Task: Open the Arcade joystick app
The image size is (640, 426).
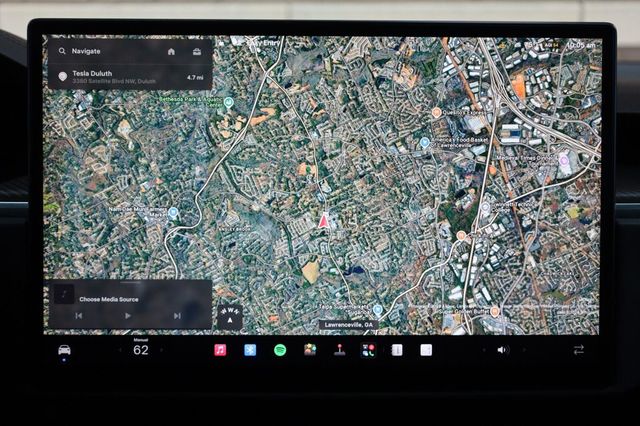Action: click(x=339, y=350)
